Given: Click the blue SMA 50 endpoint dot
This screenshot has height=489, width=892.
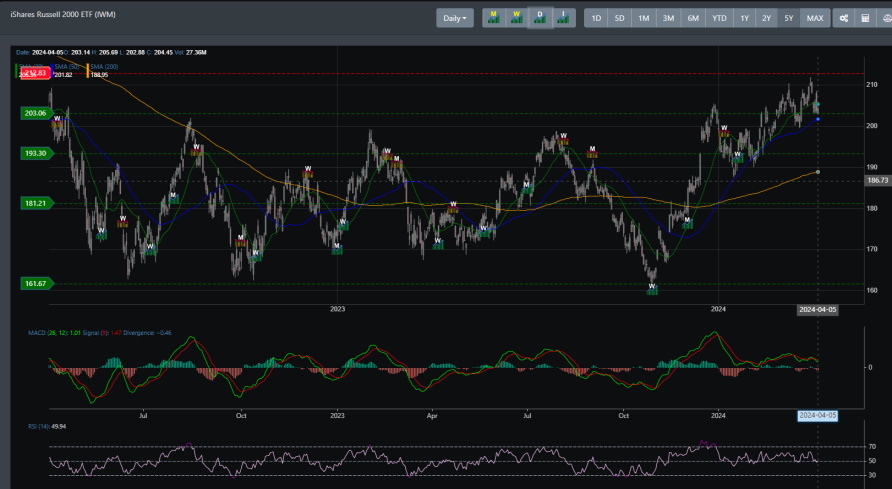Looking at the screenshot, I should coord(818,119).
